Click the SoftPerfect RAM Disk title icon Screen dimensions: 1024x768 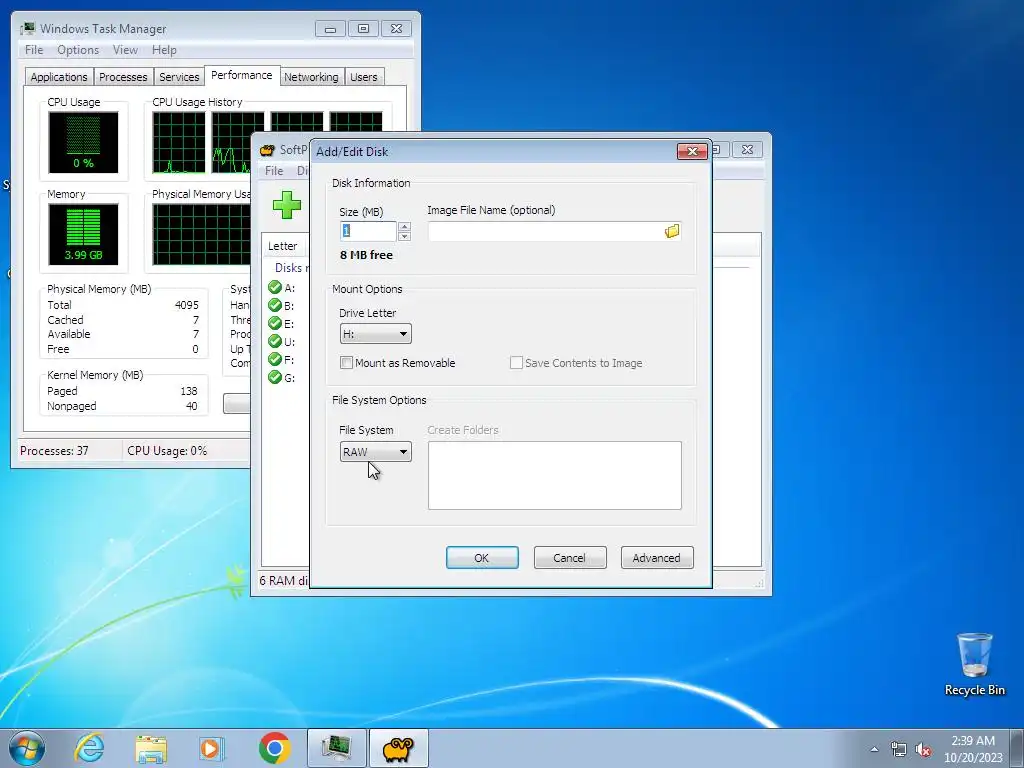point(267,150)
